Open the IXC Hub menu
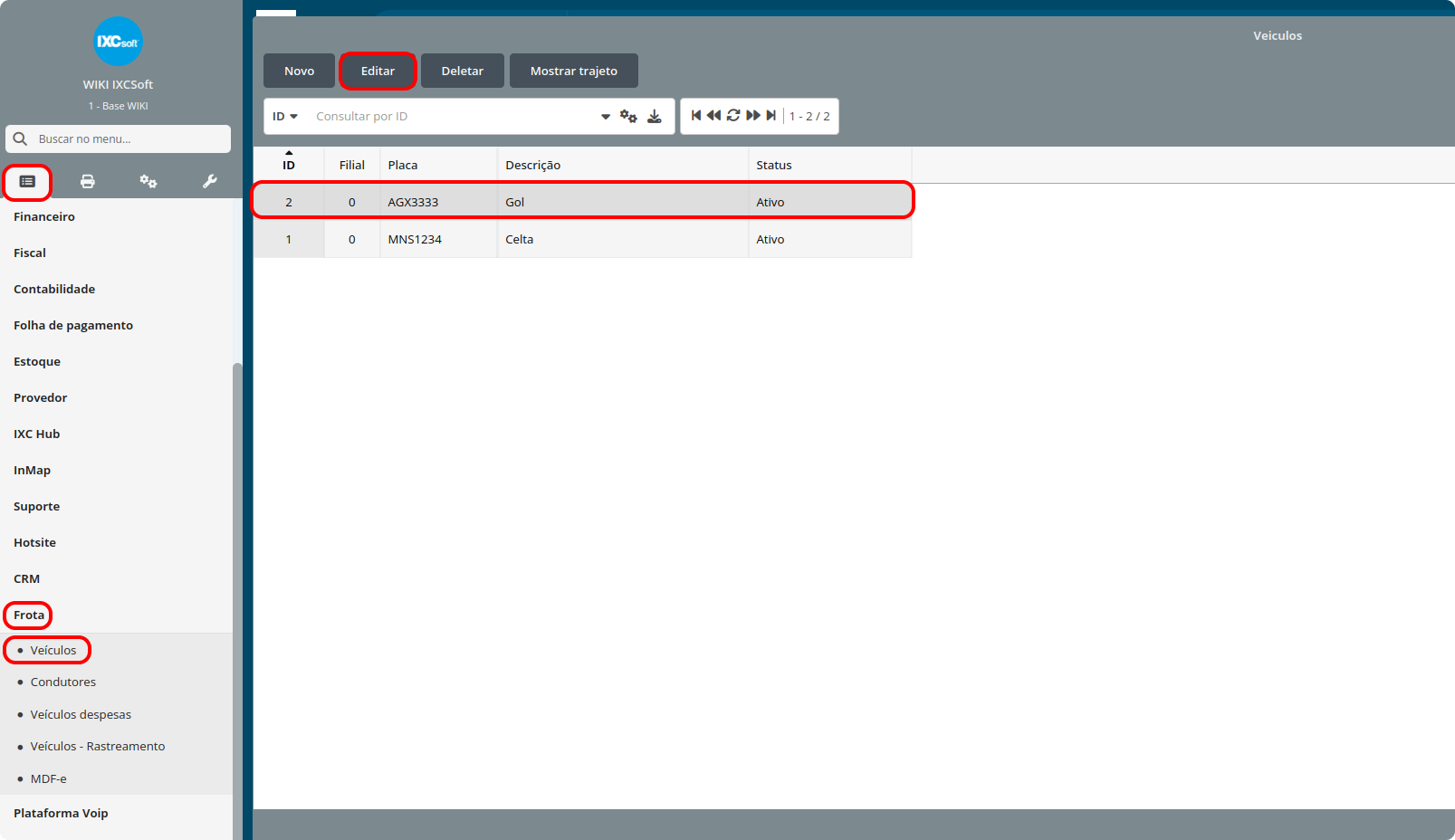The height and width of the screenshot is (840, 1455). pyautogui.click(x=37, y=434)
